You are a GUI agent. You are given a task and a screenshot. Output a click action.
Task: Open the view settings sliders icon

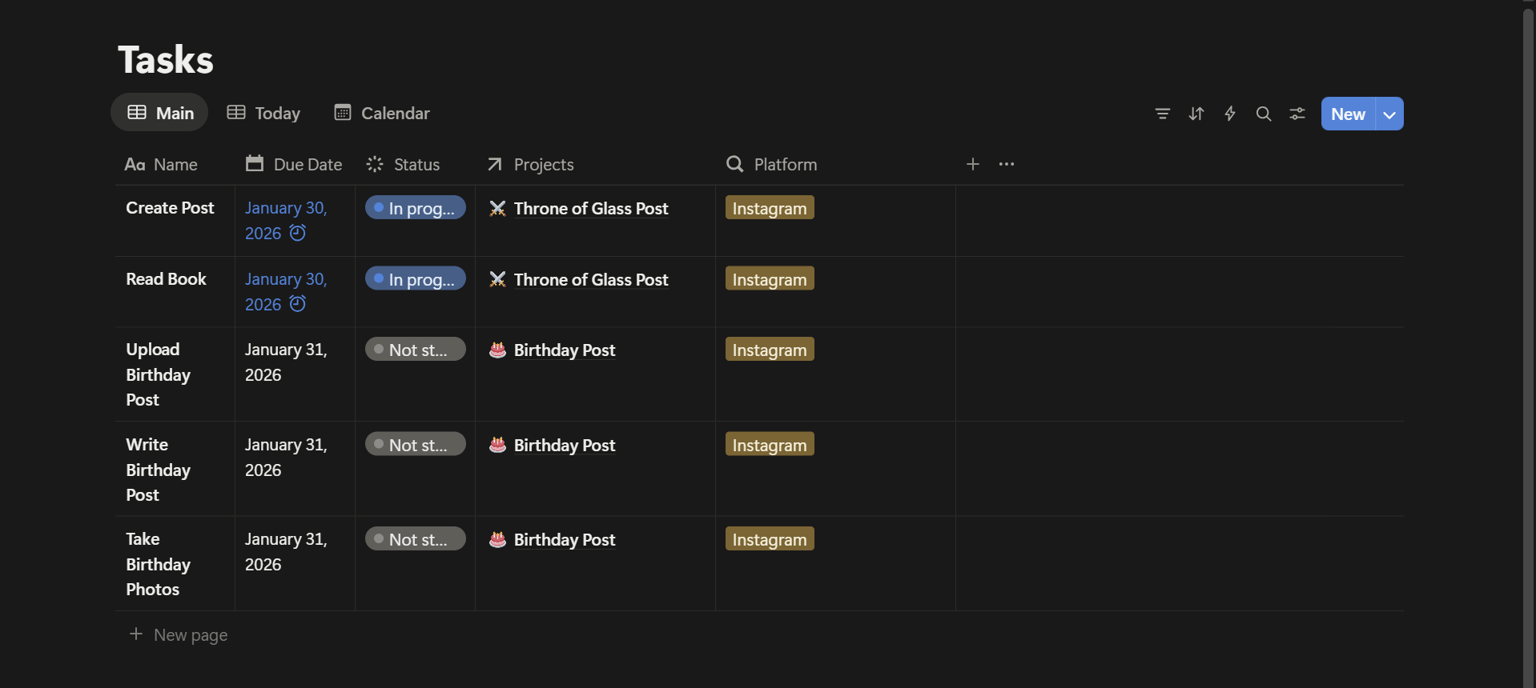[x=1297, y=114]
